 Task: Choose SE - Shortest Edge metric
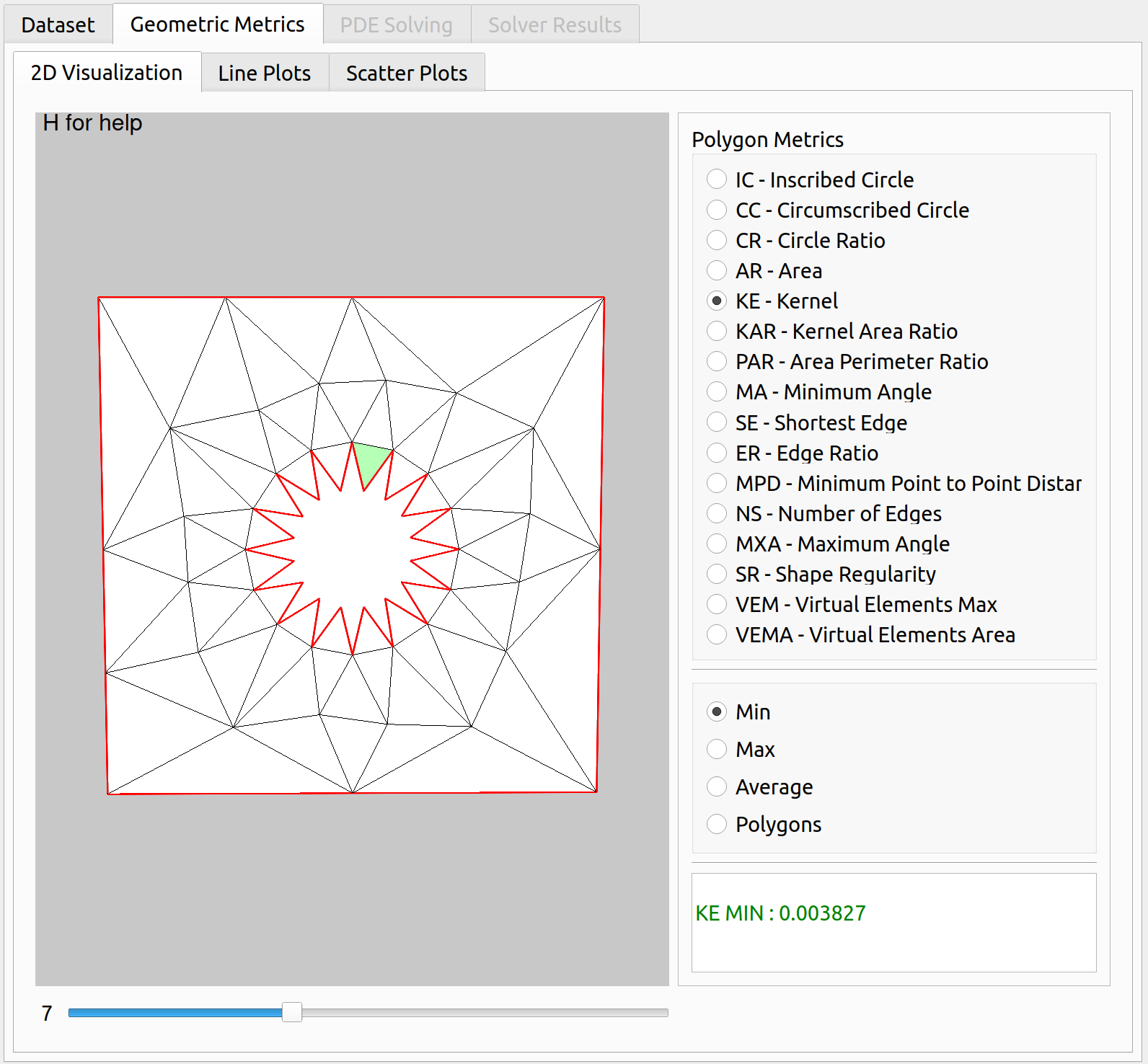click(717, 422)
